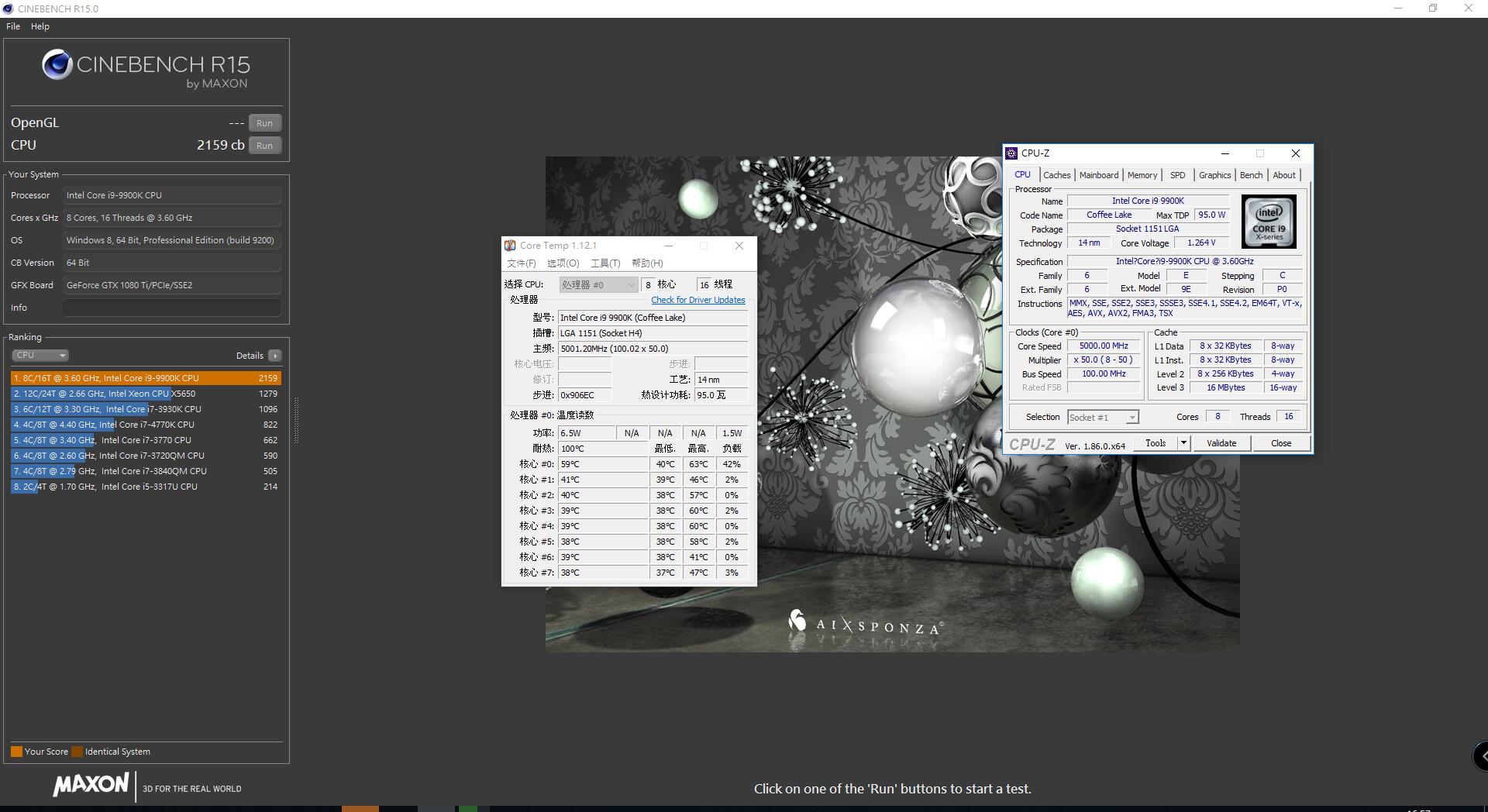The width and height of the screenshot is (1488, 812).
Task: Switch to the Bench tab in CPU-Z
Action: click(x=1251, y=175)
